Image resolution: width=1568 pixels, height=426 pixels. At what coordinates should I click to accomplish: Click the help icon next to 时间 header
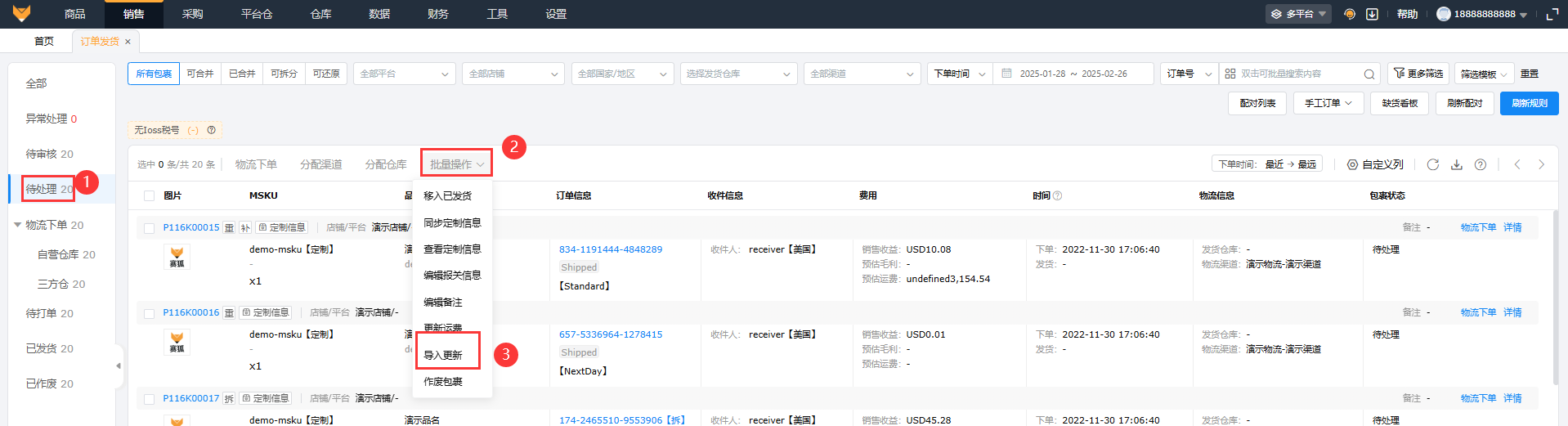[x=1057, y=196]
